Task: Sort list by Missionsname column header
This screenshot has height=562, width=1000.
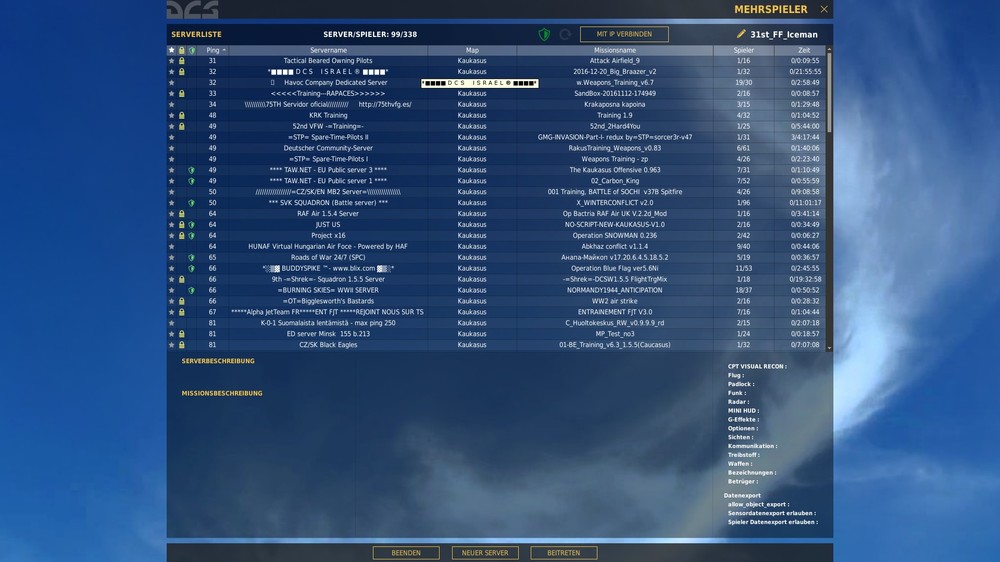Action: tap(615, 50)
